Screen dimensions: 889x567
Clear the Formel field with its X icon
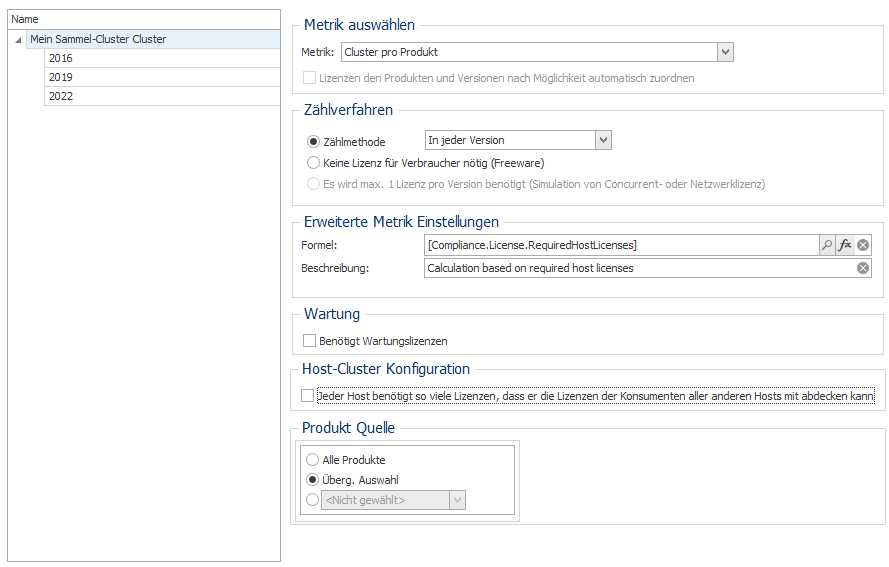pos(863,245)
